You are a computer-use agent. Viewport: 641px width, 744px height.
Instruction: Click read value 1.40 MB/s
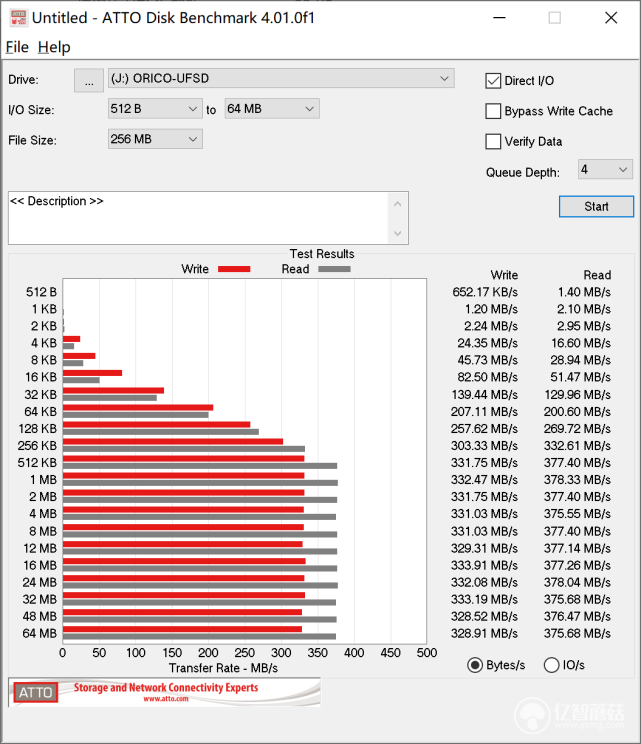tap(584, 292)
